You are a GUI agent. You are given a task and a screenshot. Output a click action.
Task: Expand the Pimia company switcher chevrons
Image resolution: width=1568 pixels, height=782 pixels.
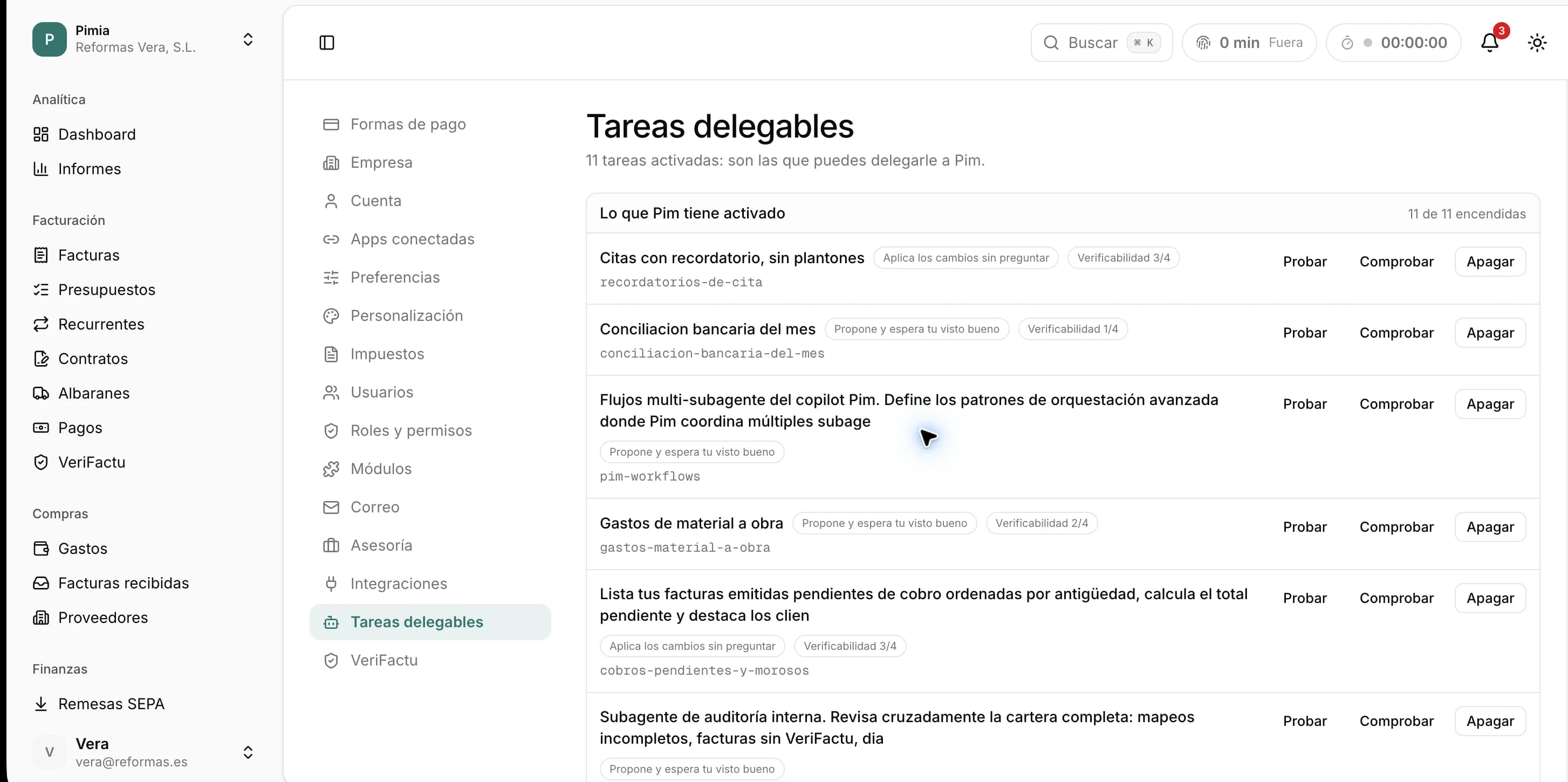248,39
